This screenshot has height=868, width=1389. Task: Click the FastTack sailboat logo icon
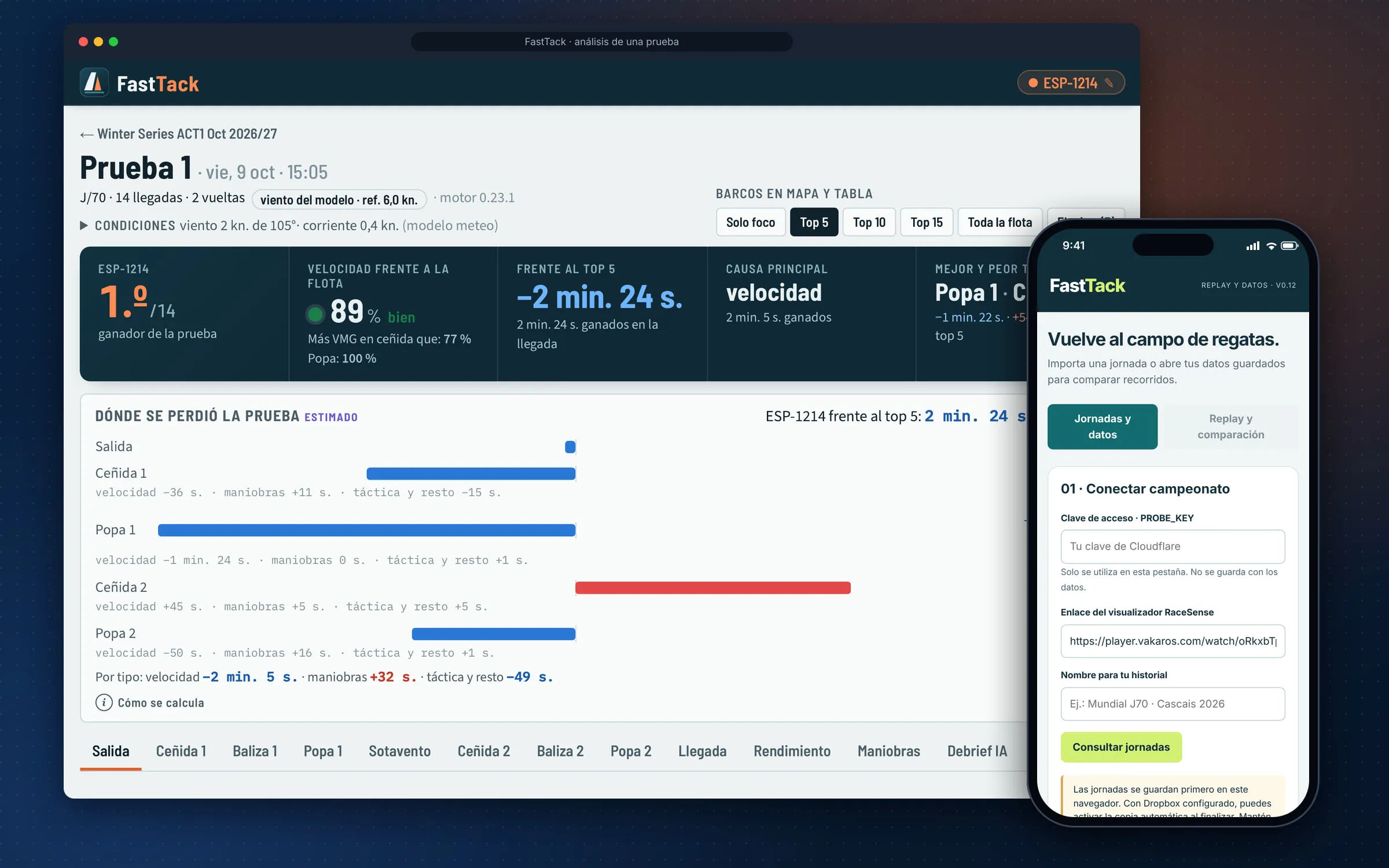(94, 83)
